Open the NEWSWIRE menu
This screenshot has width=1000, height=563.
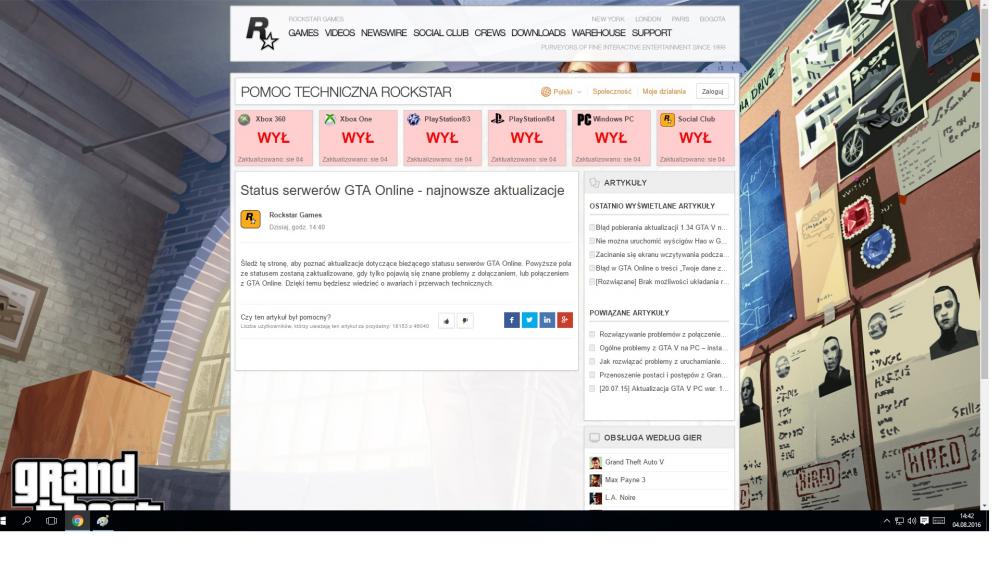click(384, 33)
